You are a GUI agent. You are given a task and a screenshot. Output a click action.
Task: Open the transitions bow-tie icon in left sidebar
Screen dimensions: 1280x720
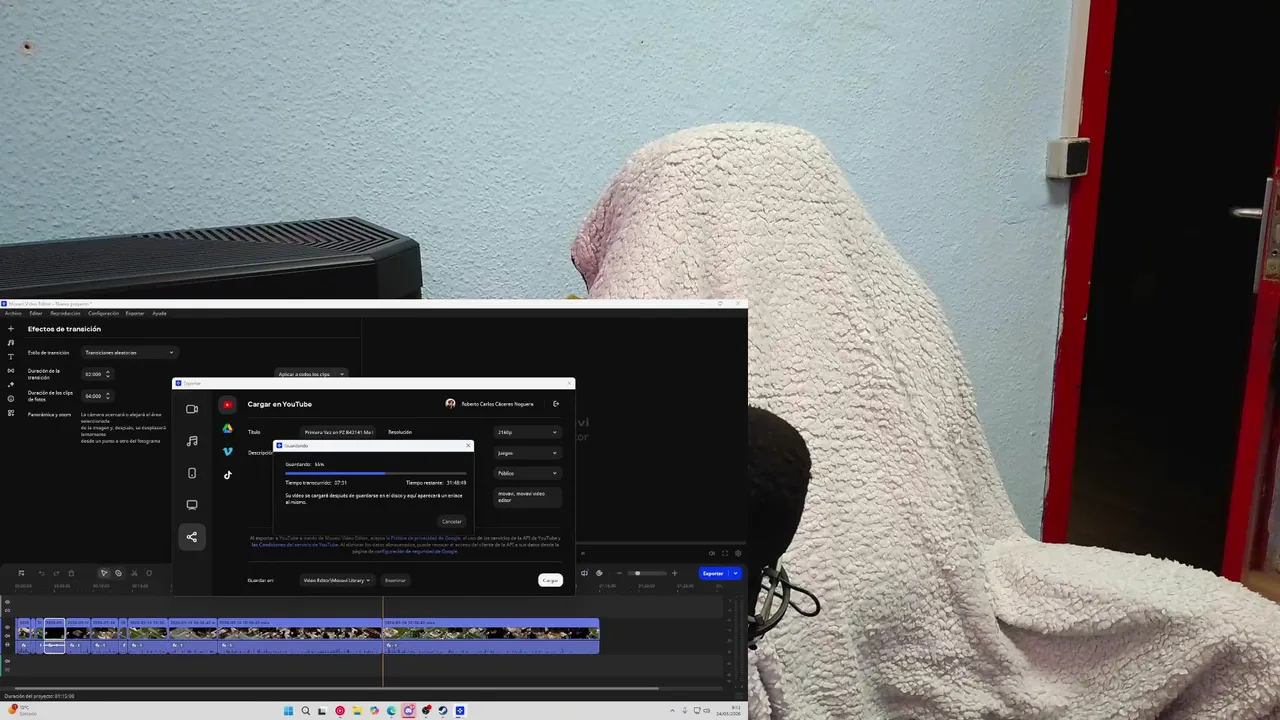coord(11,370)
